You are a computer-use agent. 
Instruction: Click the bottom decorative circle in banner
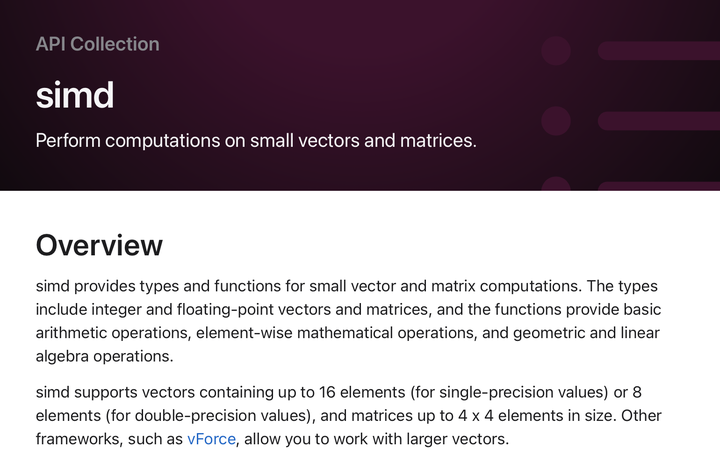(x=556, y=184)
